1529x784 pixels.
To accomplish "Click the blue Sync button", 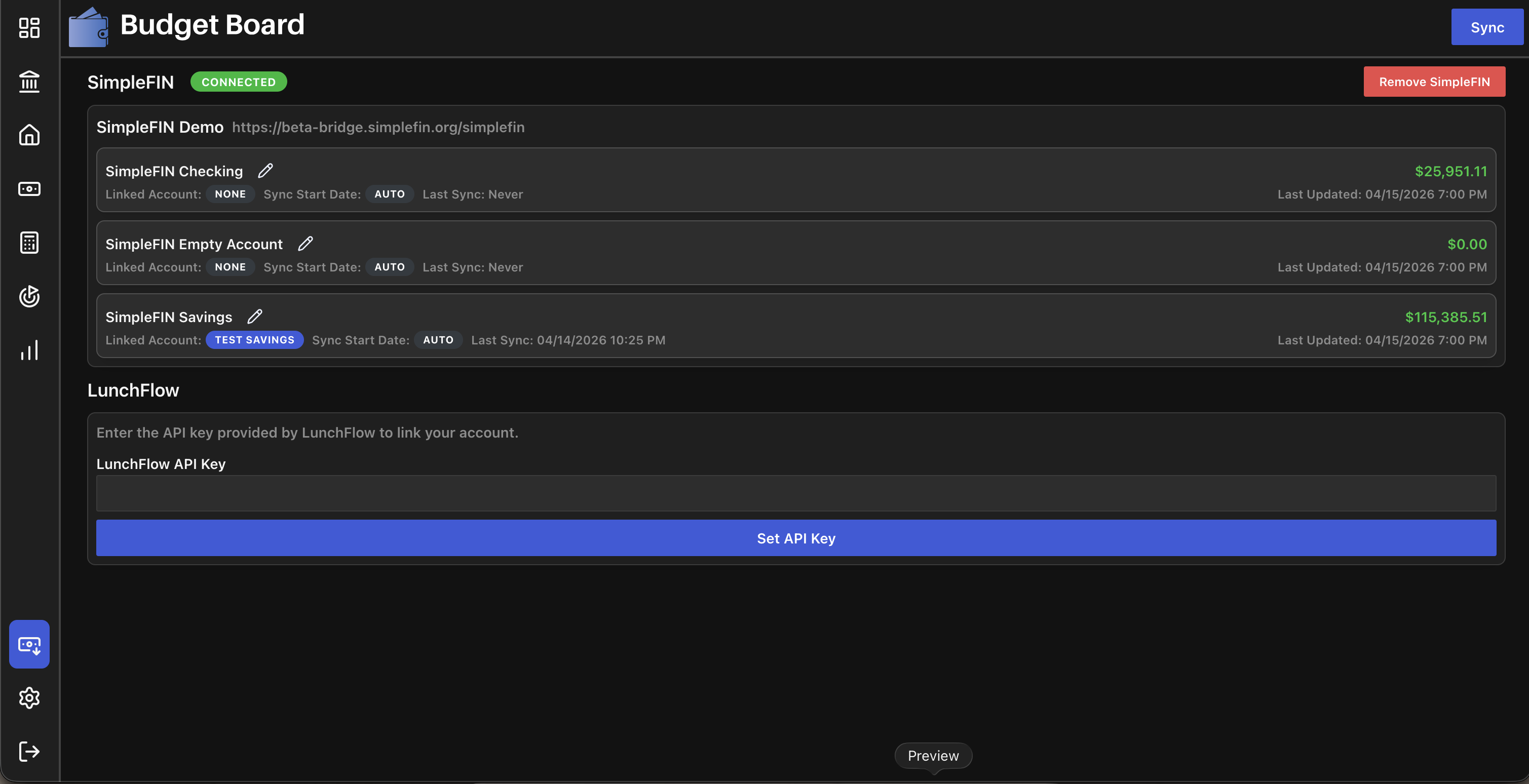I will click(1487, 27).
